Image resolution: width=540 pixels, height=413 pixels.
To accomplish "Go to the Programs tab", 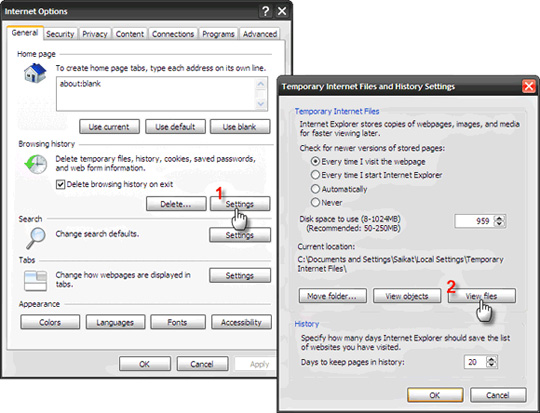I will pyautogui.click(x=218, y=34).
